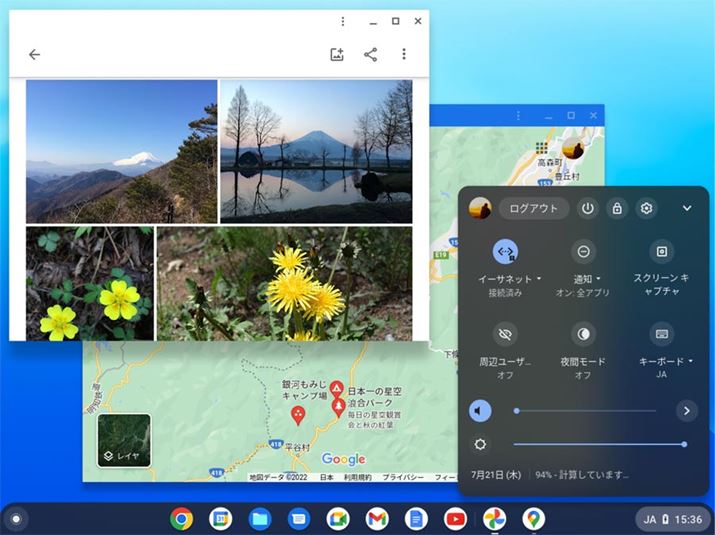Image resolution: width=715 pixels, height=535 pixels.
Task: Share the album with the share icon
Action: pos(370,55)
